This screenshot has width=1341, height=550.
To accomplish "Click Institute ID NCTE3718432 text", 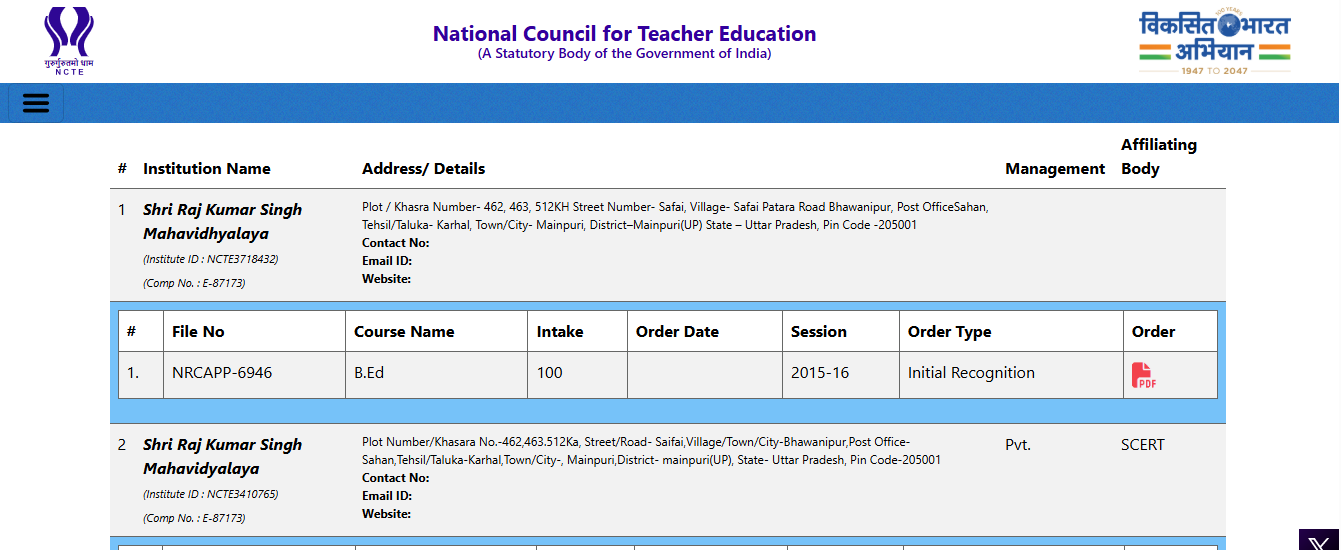I will 211,259.
